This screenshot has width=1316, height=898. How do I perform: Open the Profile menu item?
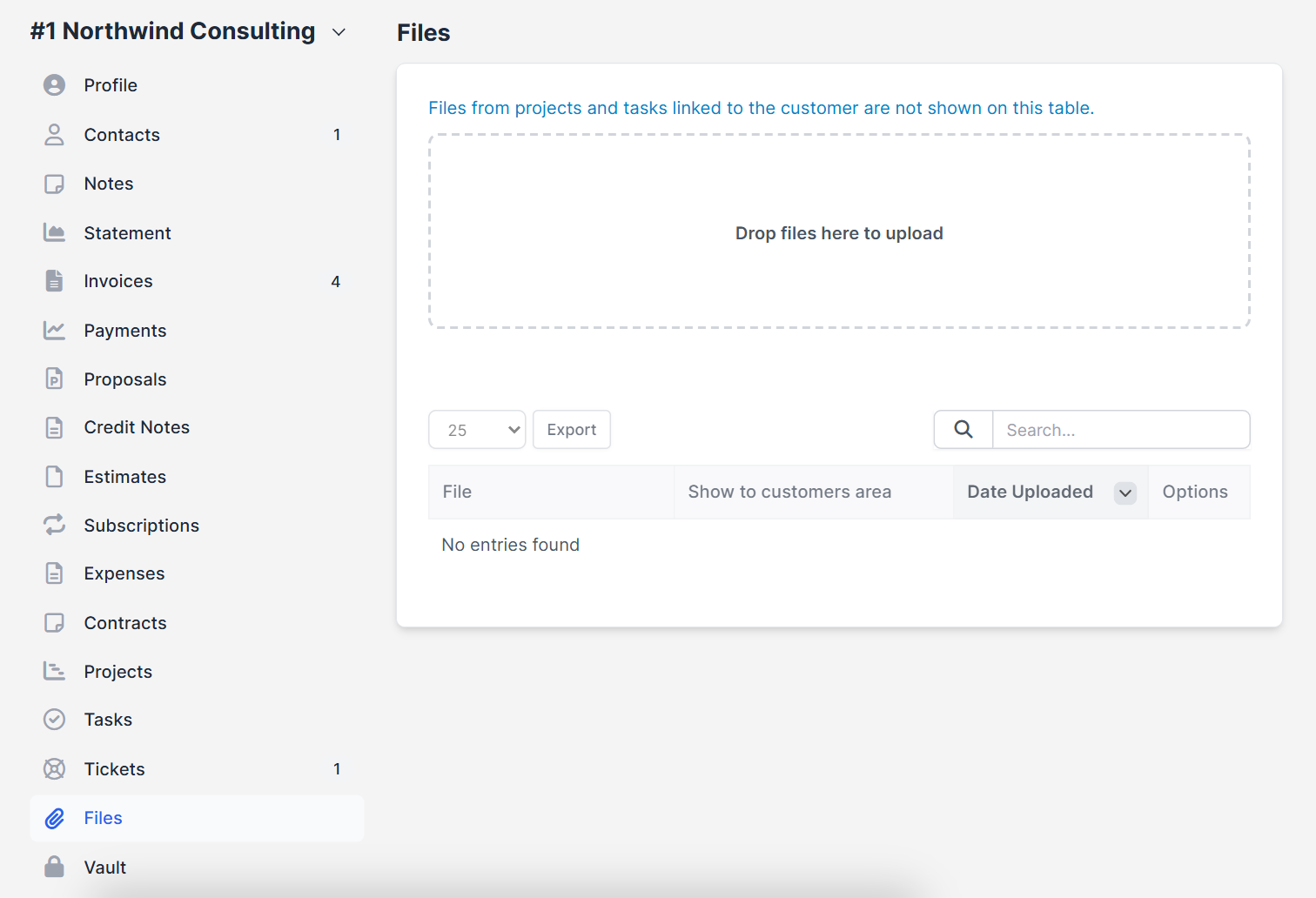click(197, 85)
